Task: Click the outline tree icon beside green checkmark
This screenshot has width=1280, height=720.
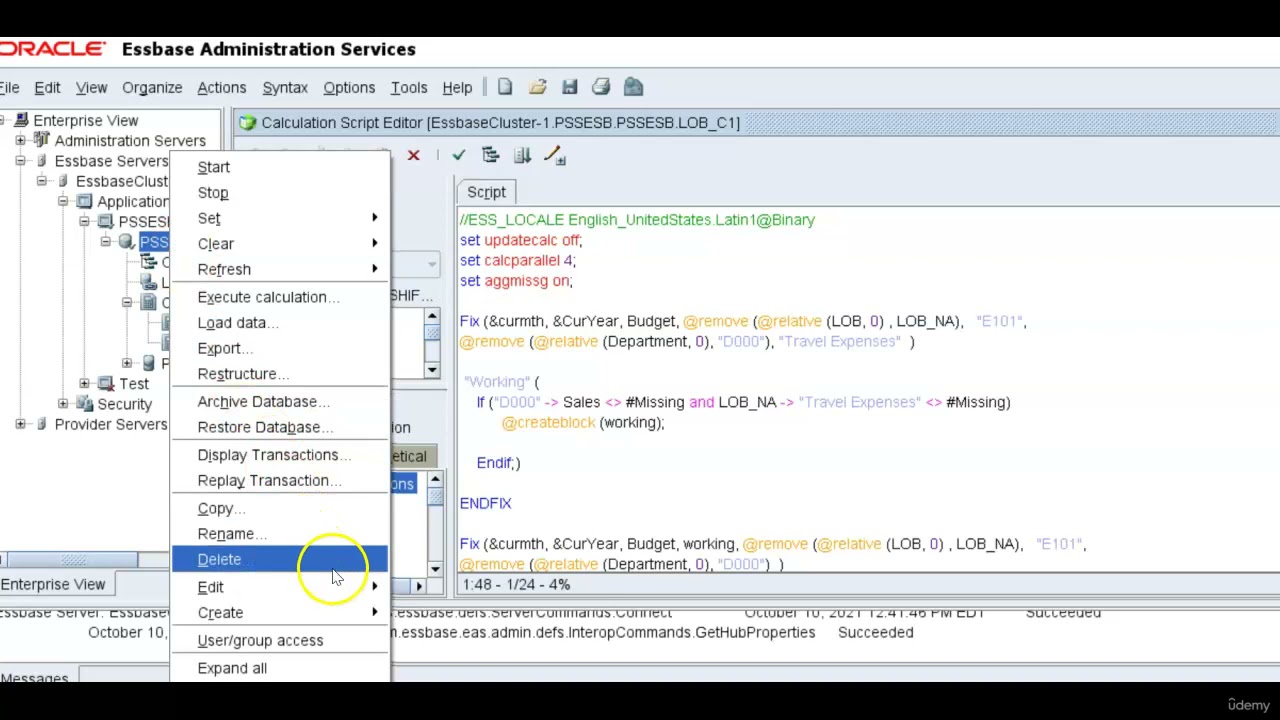Action: pos(490,155)
